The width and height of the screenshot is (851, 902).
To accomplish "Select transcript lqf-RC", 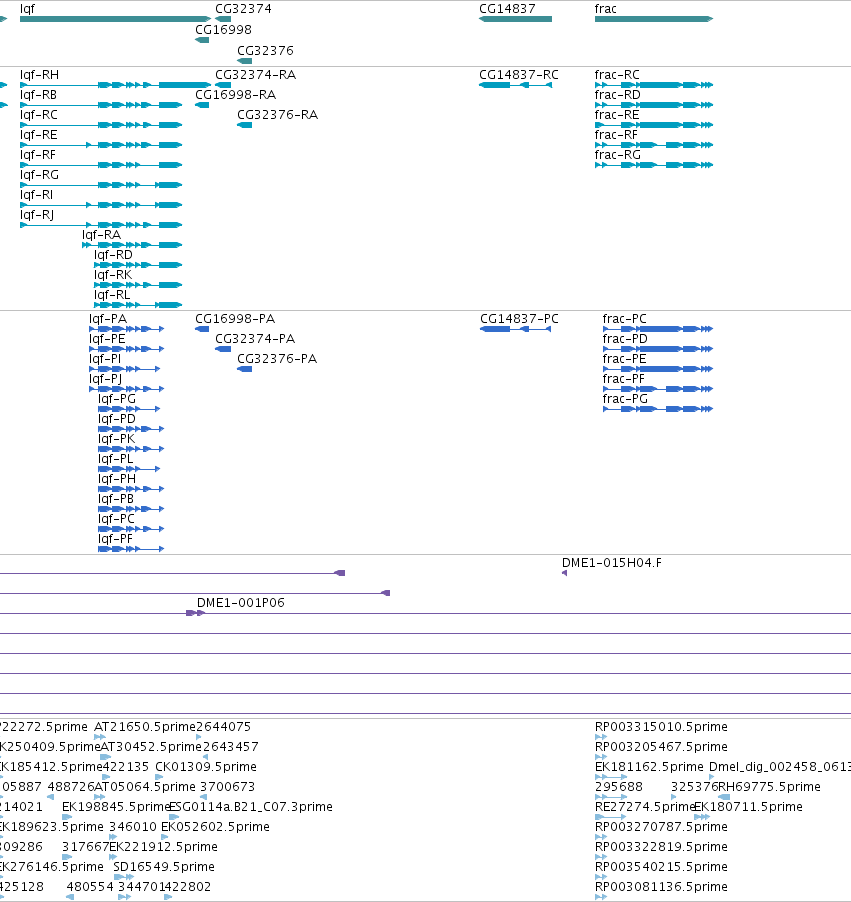I will pyautogui.click(x=101, y=125).
